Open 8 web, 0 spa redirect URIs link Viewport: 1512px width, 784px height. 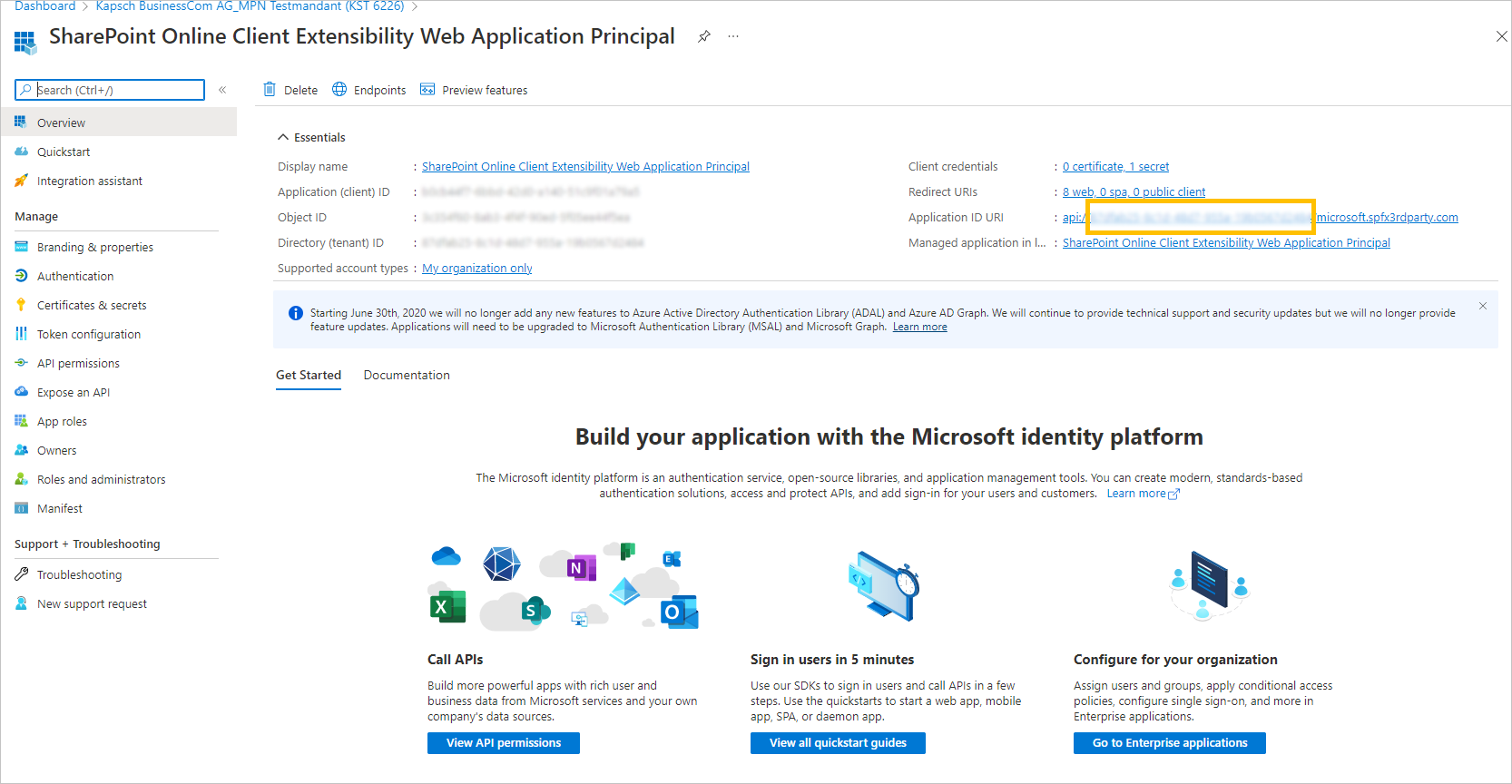tap(1134, 191)
